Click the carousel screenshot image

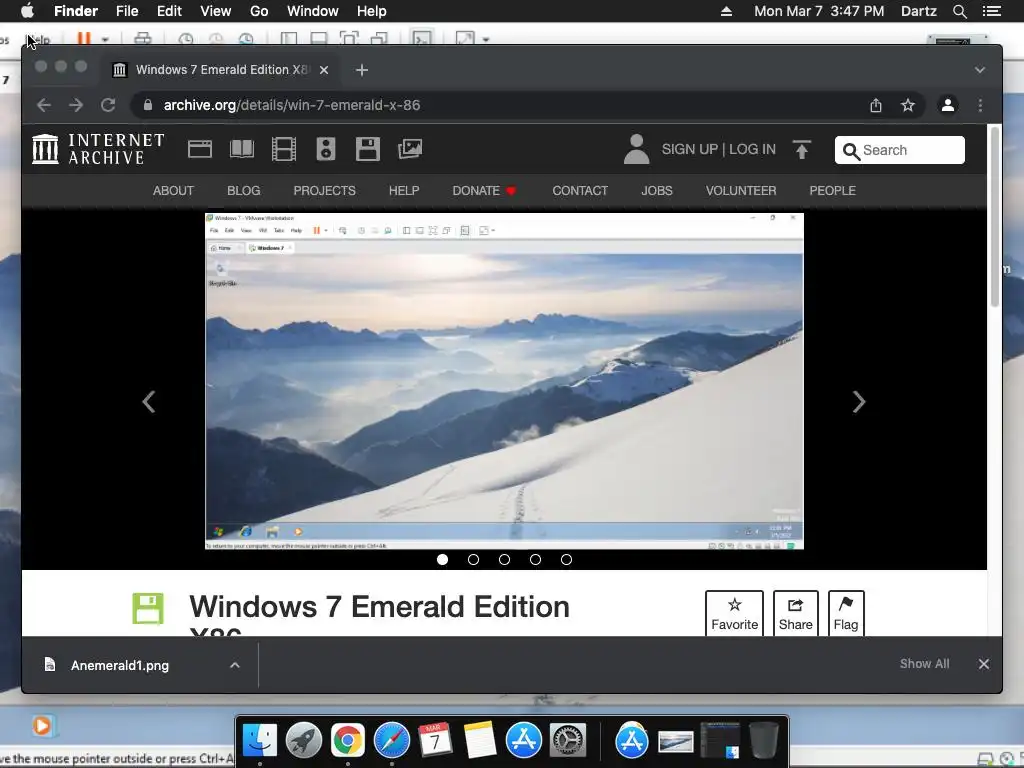tap(504, 381)
